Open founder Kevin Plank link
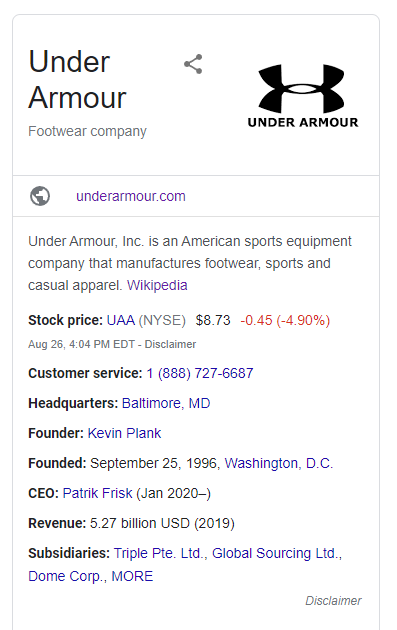Viewport: 397px width, 630px height. 124,433
